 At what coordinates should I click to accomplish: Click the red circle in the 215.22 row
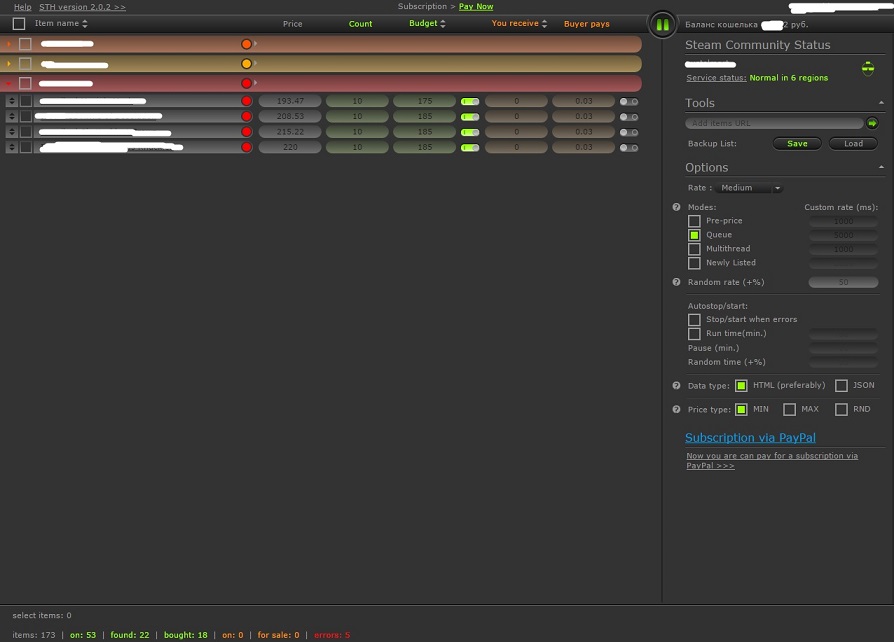pos(246,132)
